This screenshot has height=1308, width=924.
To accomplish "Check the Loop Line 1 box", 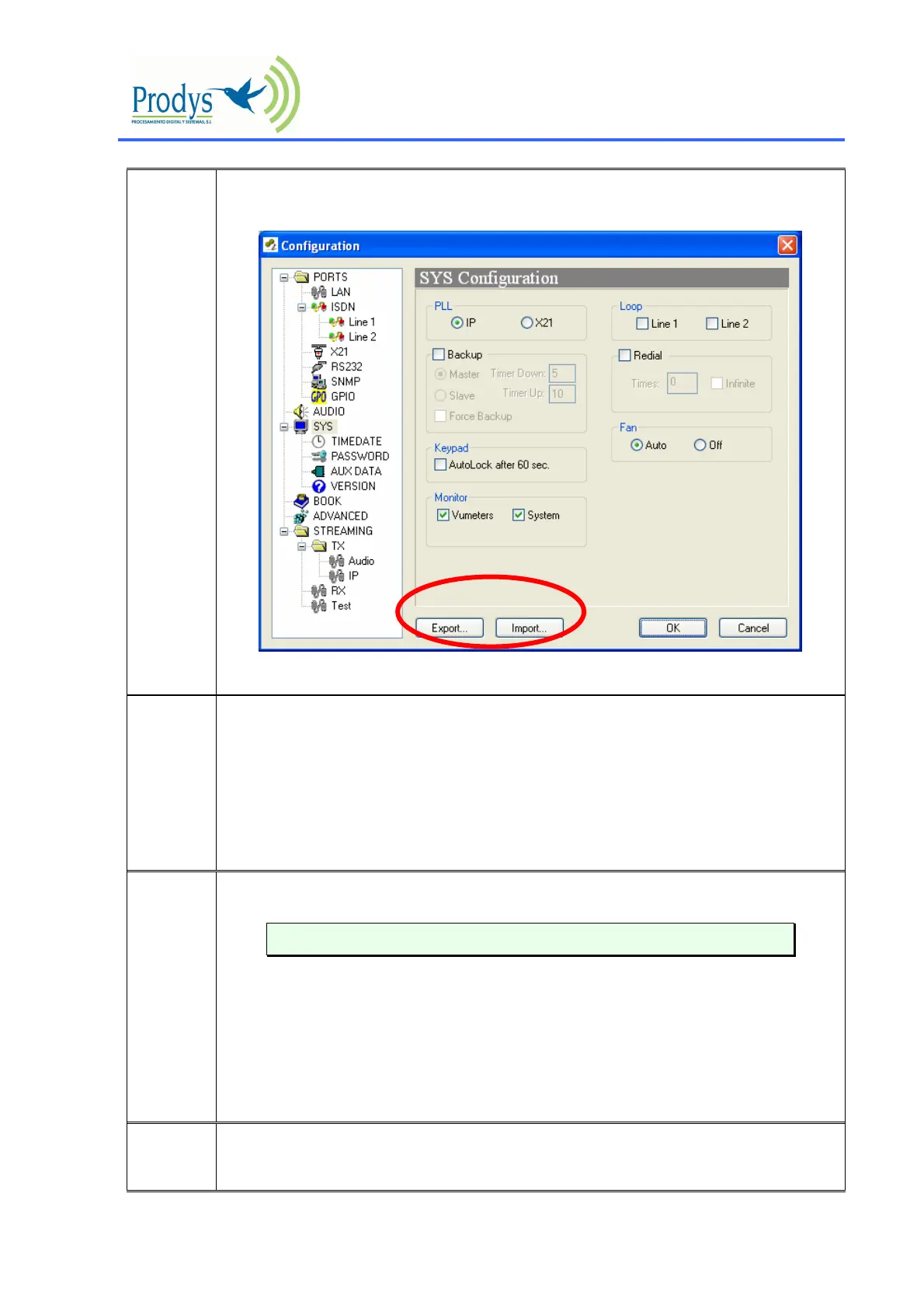I will [x=642, y=324].
